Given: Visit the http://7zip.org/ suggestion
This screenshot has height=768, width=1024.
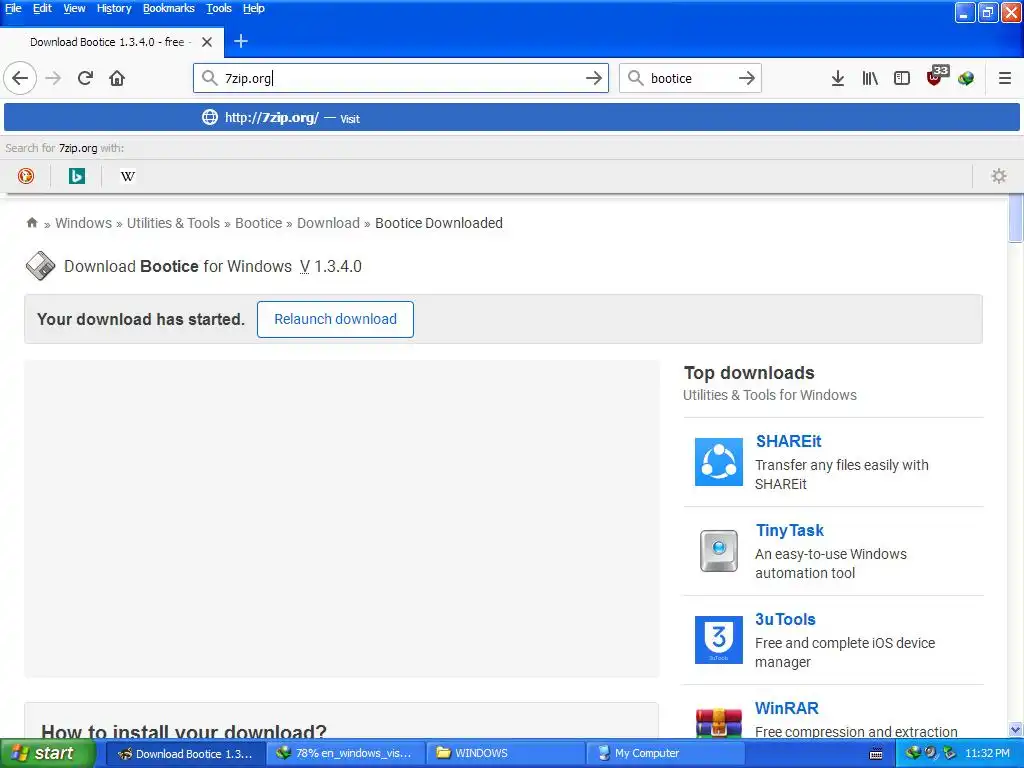Looking at the screenshot, I should pos(511,118).
